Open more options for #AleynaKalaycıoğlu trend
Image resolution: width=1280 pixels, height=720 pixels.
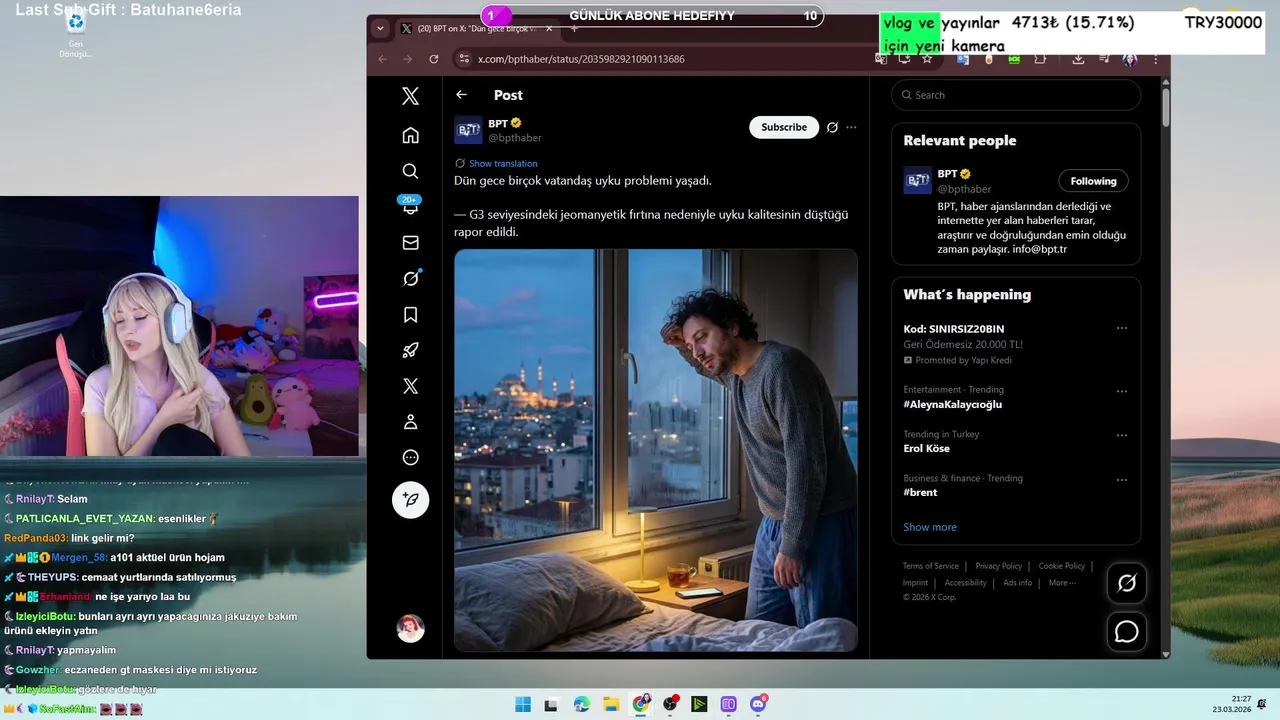[1122, 391]
